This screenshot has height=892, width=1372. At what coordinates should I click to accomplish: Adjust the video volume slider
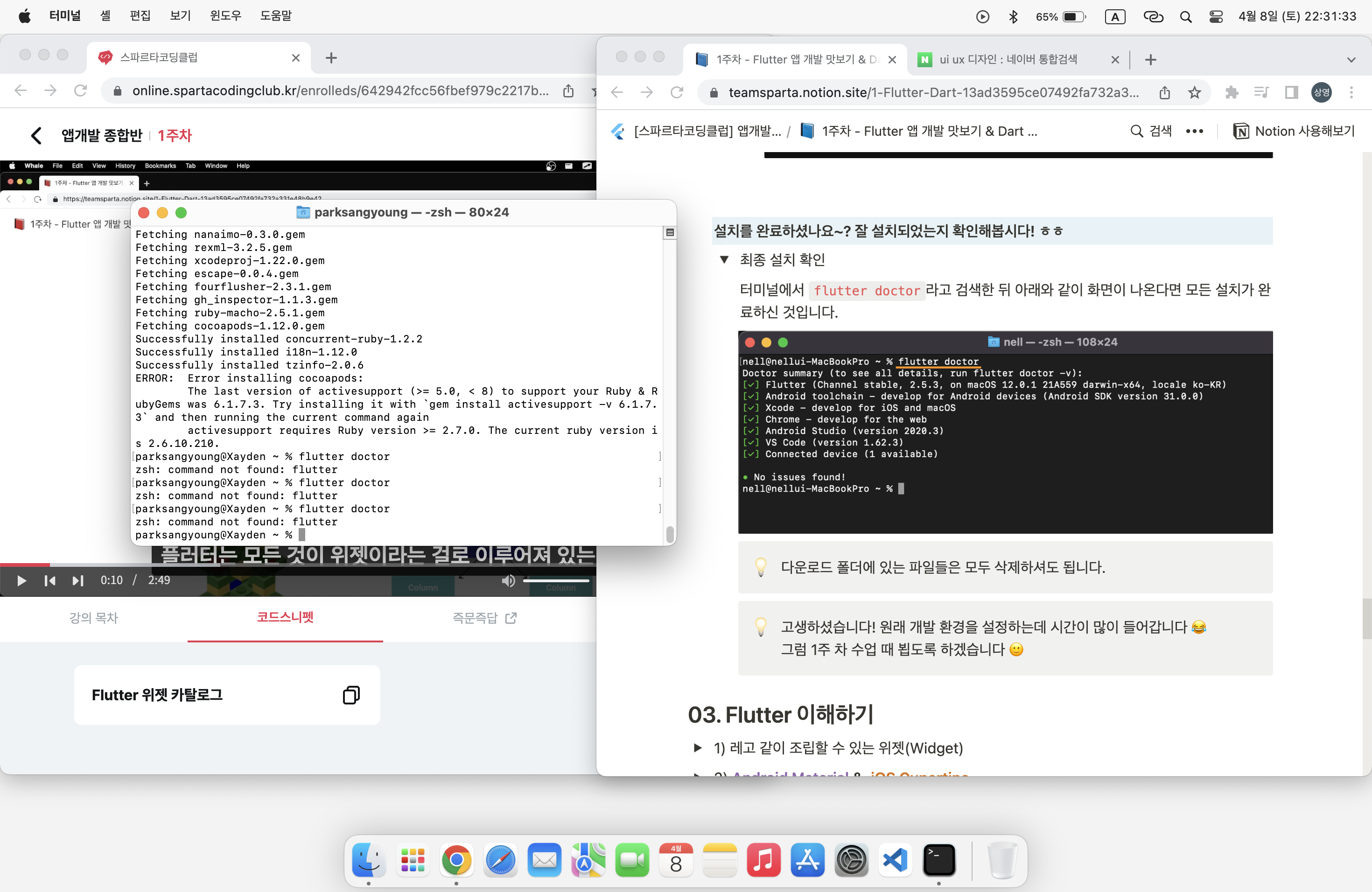click(x=556, y=580)
